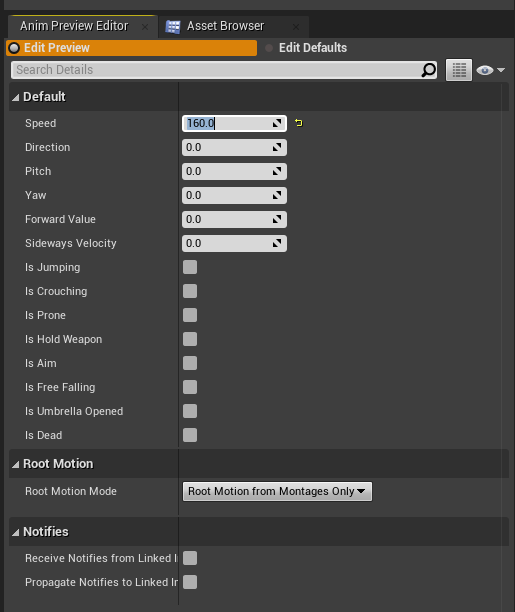The width and height of the screenshot is (515, 612).
Task: Enable Propagate Notifies to Linked Instances
Action: click(x=190, y=582)
